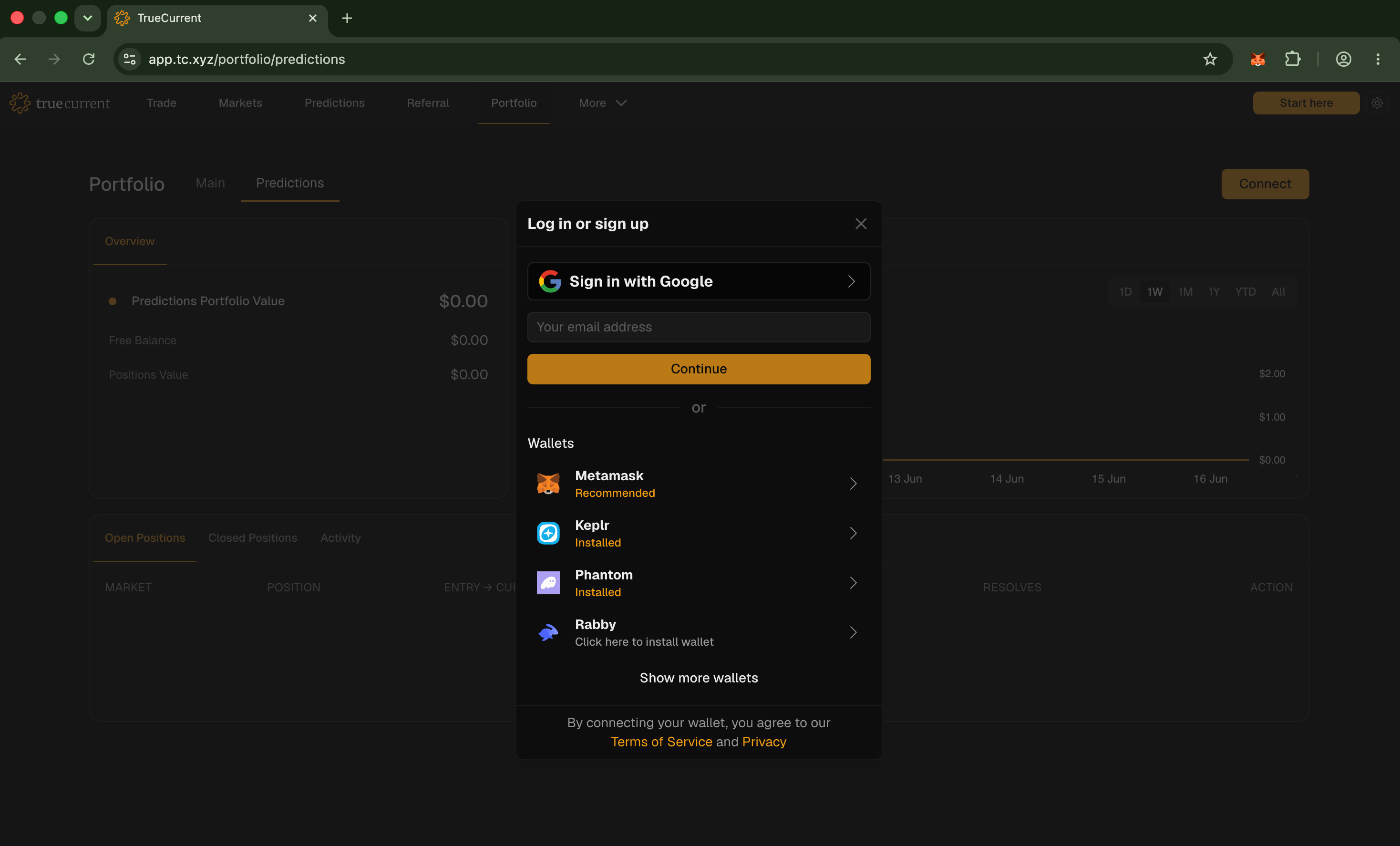Screen dimensions: 1400x846
Task: Go back to previous page
Action: 21,59
